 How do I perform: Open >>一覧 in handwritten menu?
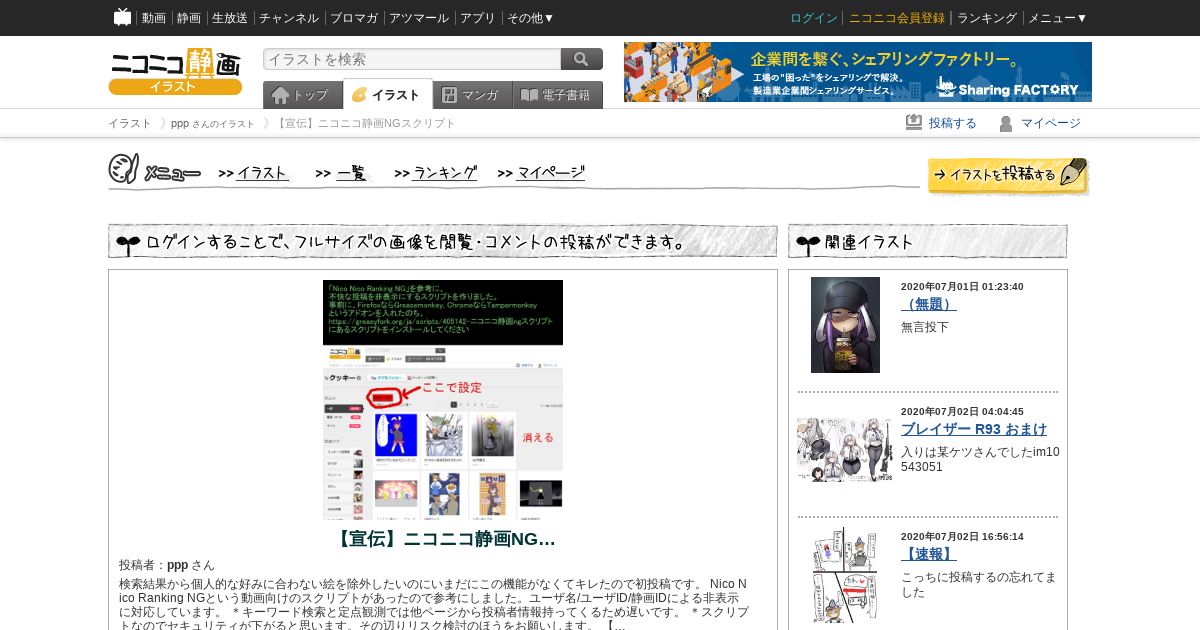tap(342, 173)
